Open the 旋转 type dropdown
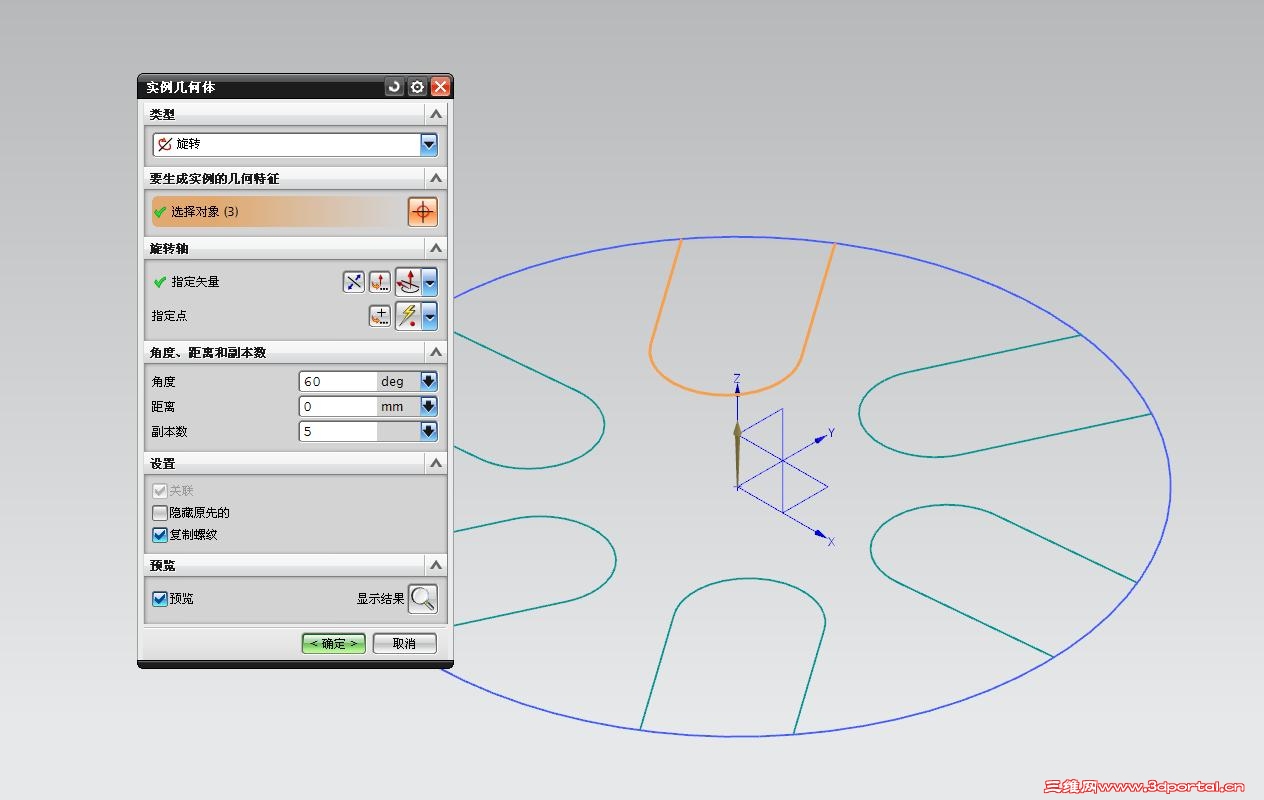 point(429,145)
